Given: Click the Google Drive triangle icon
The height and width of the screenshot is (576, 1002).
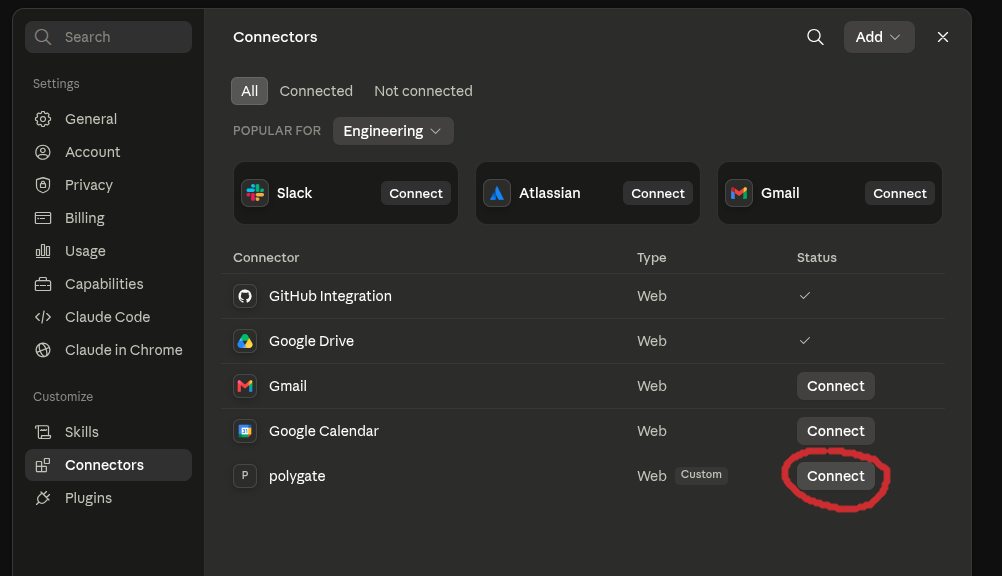Looking at the screenshot, I should pyautogui.click(x=245, y=341).
